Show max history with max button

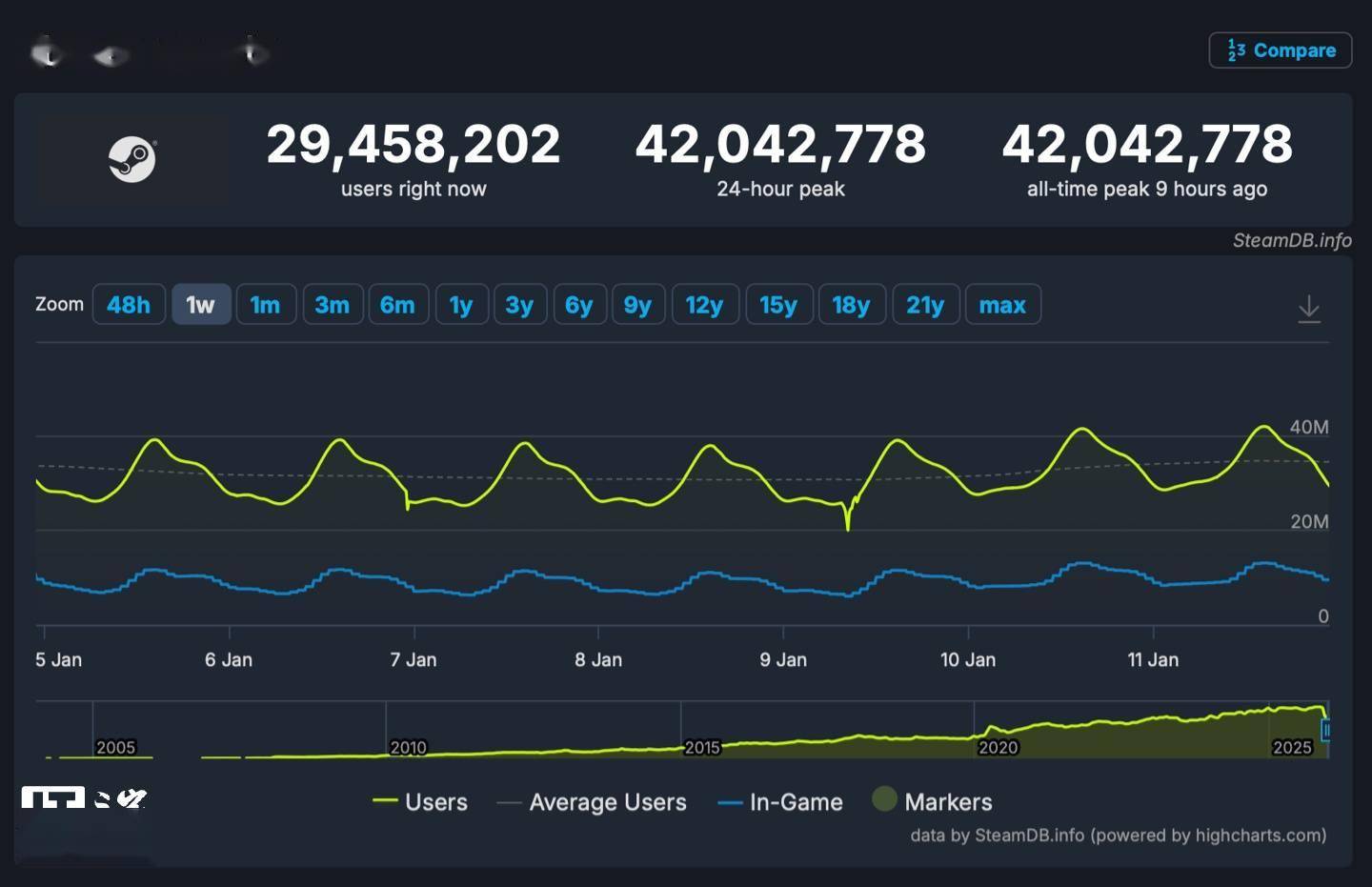(1002, 305)
